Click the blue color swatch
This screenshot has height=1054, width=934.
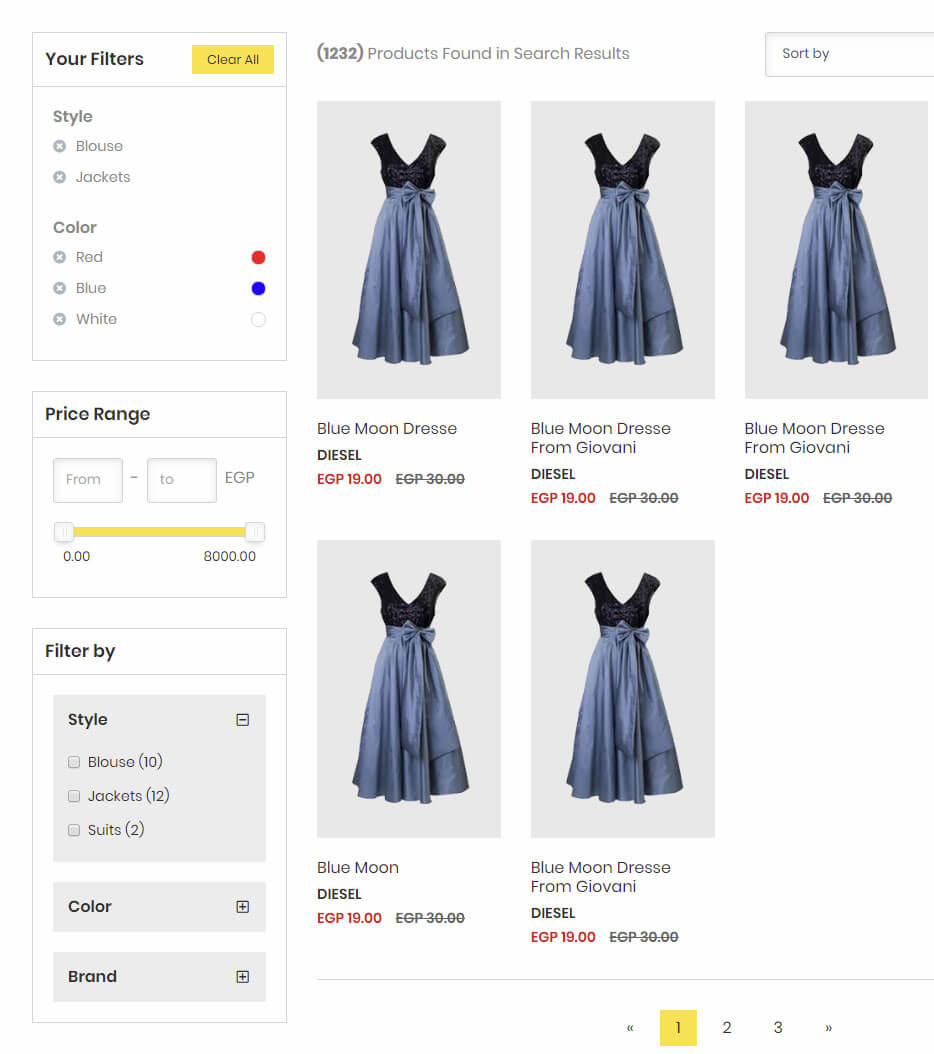258,288
